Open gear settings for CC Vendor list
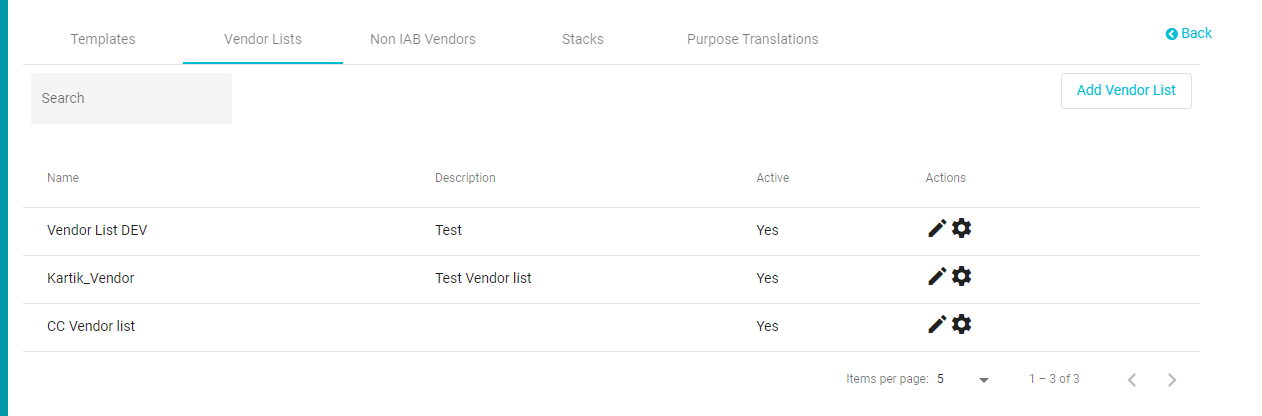The width and height of the screenshot is (1262, 416). coord(961,325)
